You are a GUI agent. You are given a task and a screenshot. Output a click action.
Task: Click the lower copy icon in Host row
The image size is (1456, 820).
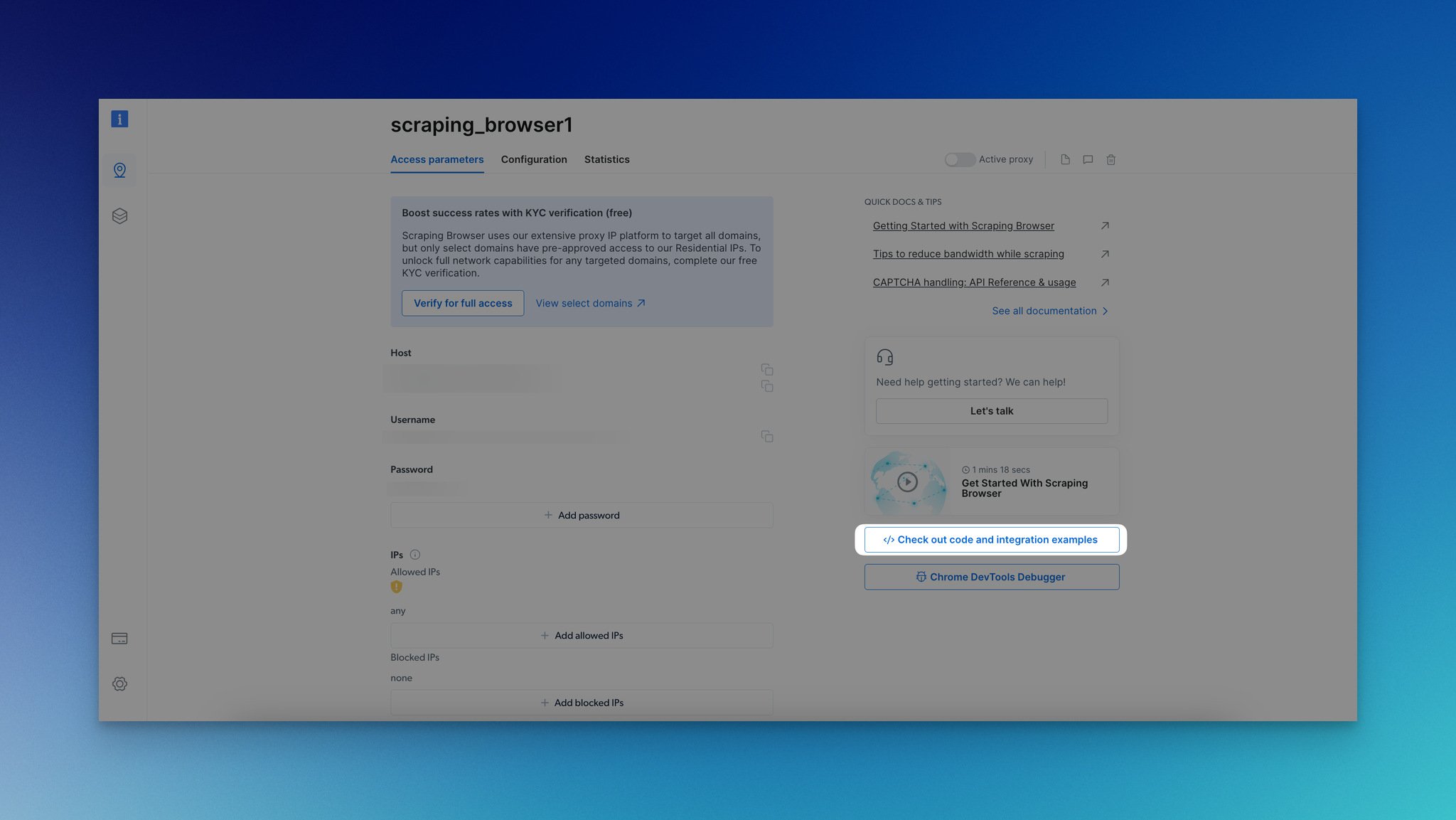click(x=767, y=385)
